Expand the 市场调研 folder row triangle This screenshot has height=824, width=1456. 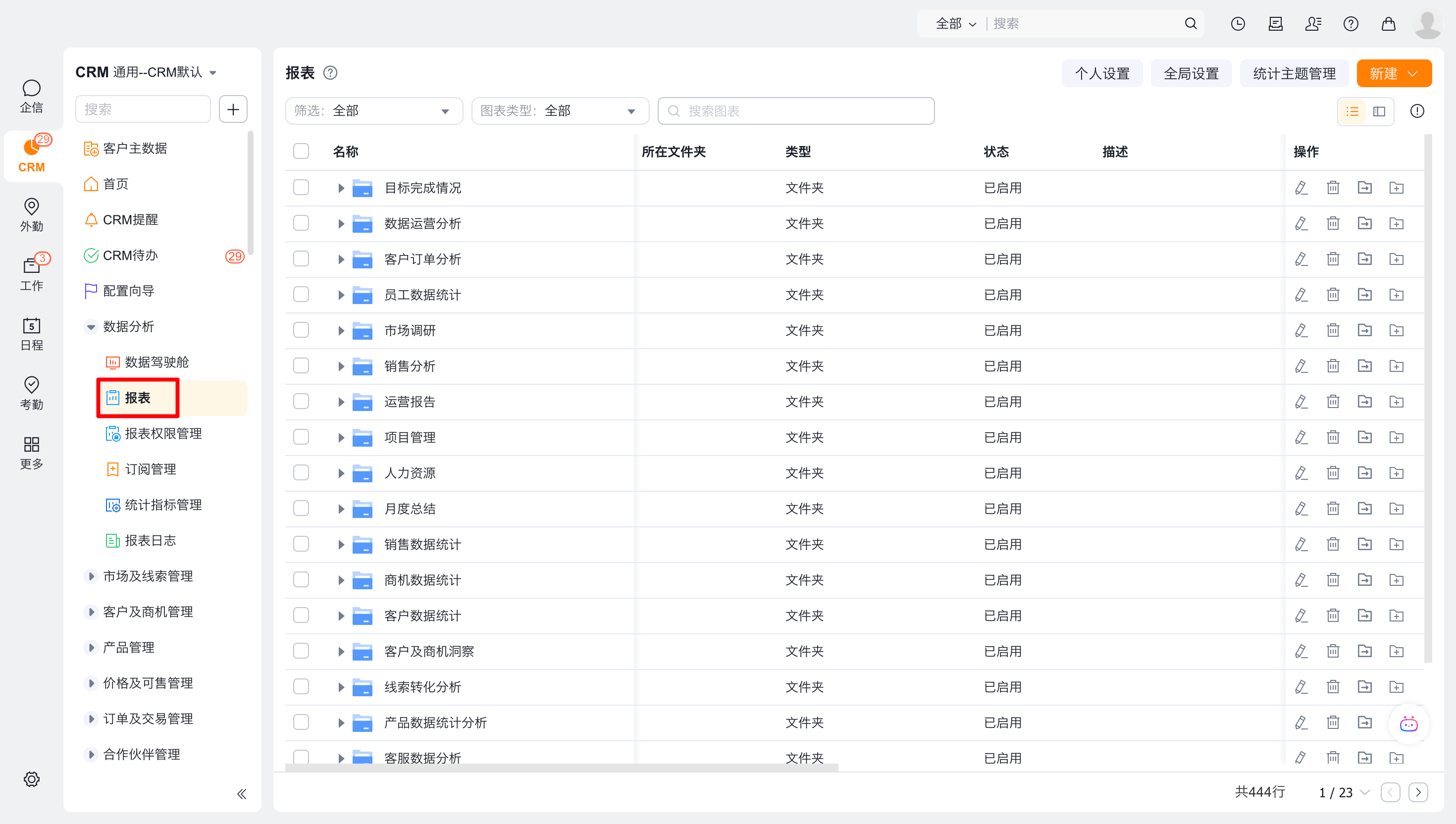click(x=341, y=330)
